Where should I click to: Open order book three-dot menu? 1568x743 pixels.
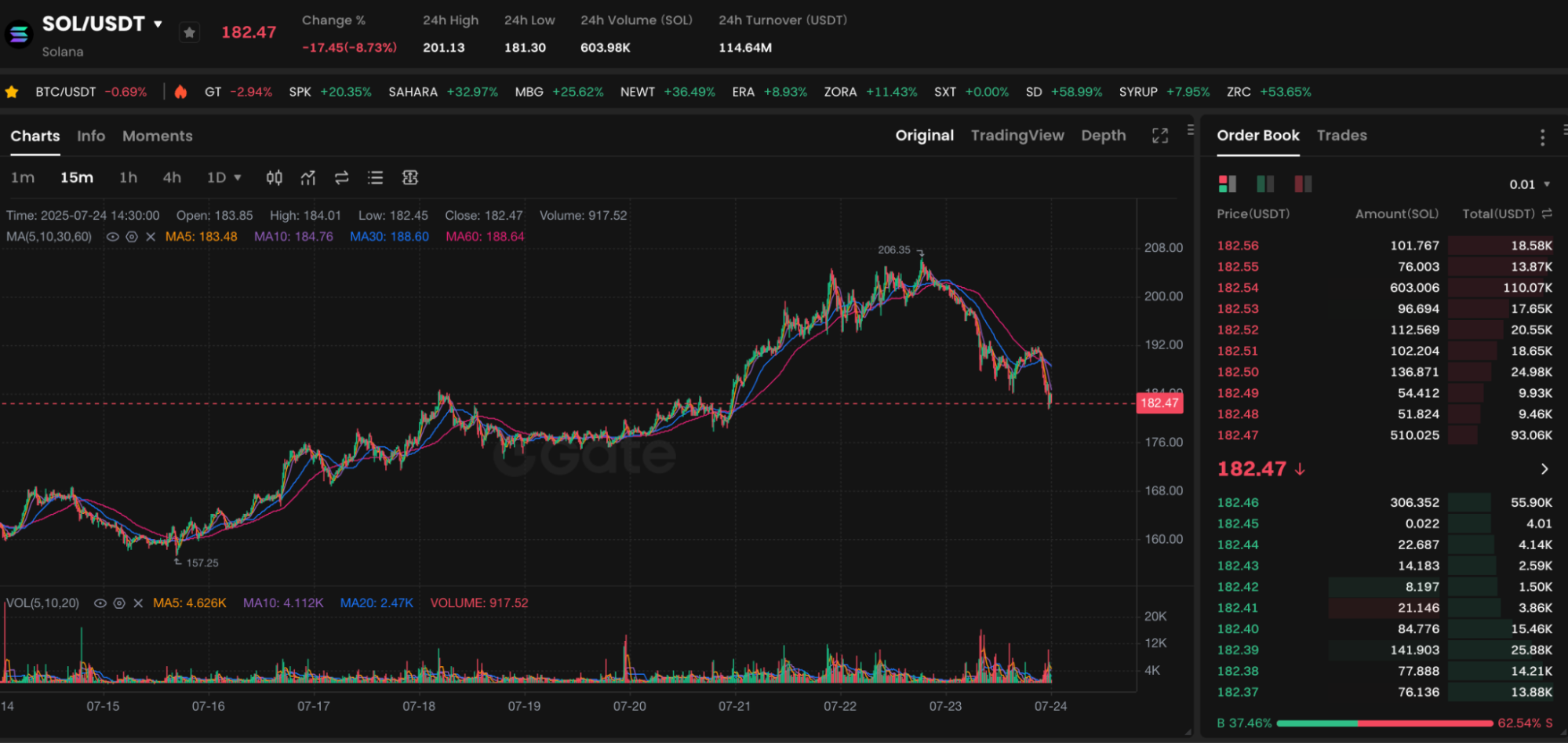point(1542,137)
